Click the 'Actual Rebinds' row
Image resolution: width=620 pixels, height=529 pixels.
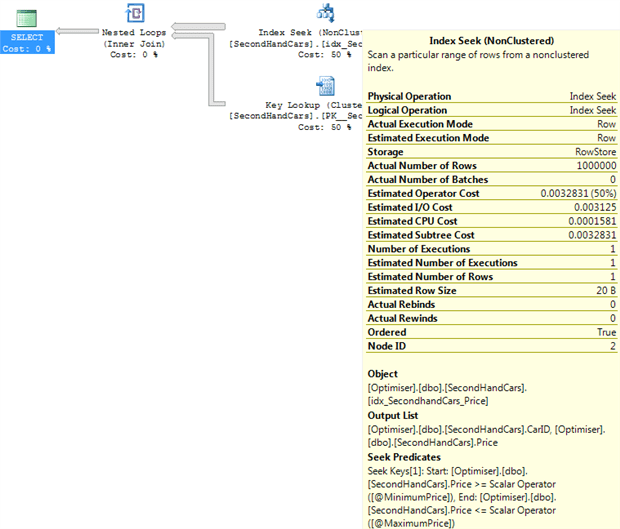[x=491, y=304]
